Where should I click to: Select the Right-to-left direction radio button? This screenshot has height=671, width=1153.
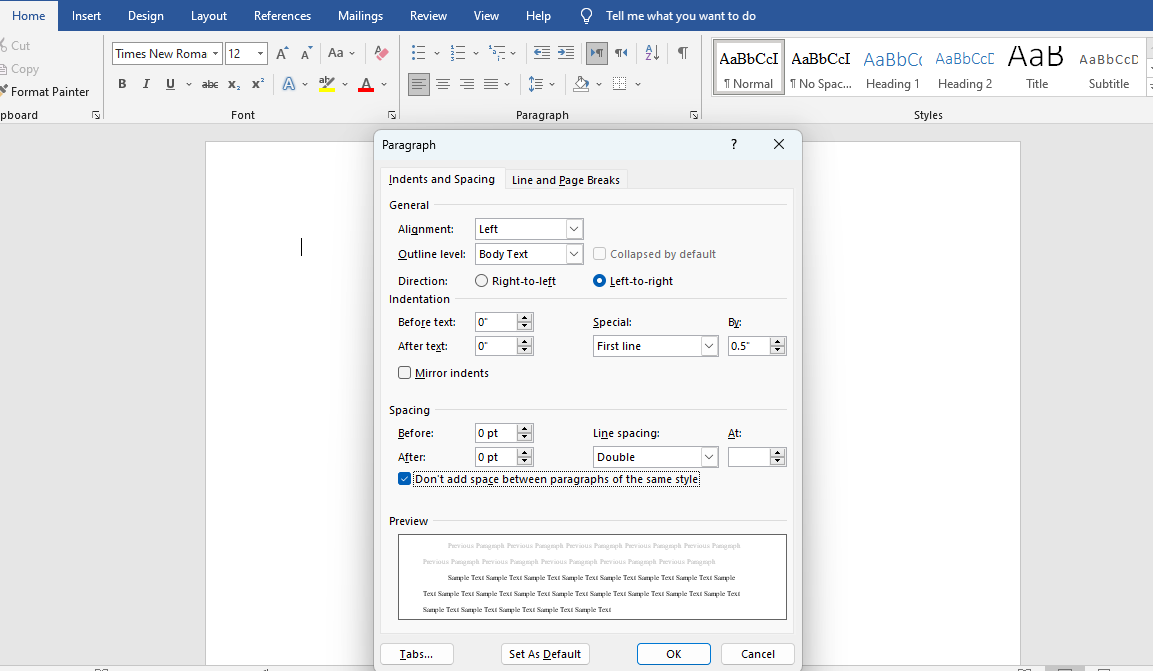pyautogui.click(x=481, y=280)
